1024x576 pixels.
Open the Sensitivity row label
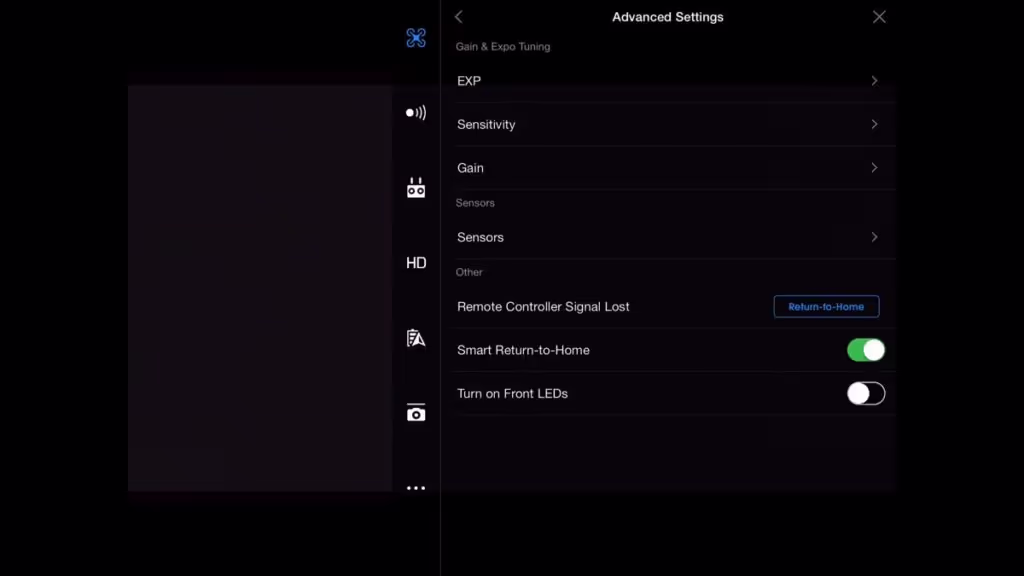click(x=486, y=124)
